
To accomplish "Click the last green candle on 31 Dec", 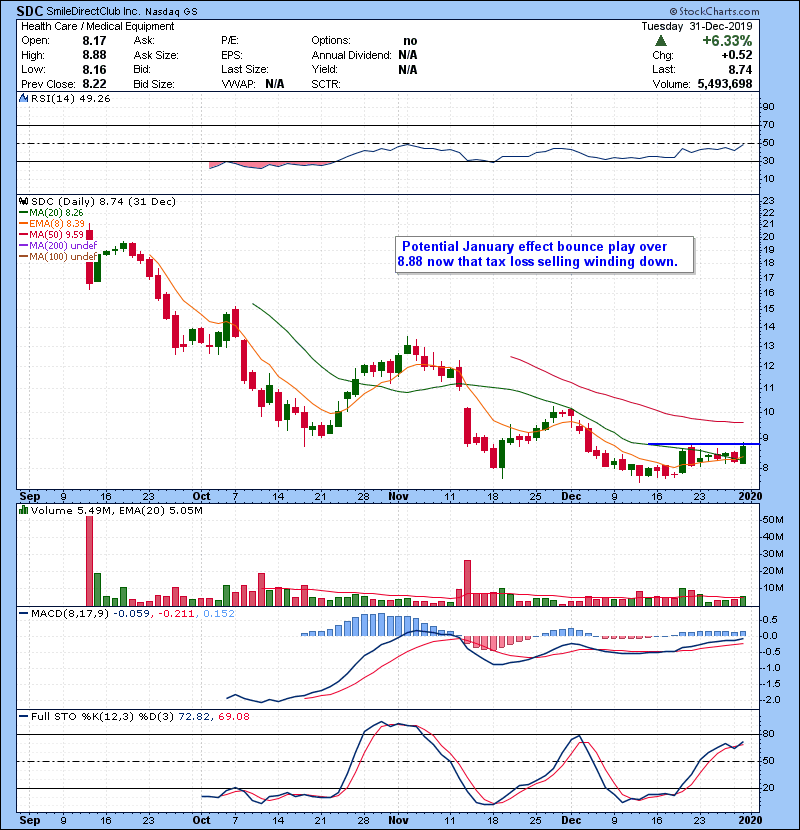I will point(743,455).
